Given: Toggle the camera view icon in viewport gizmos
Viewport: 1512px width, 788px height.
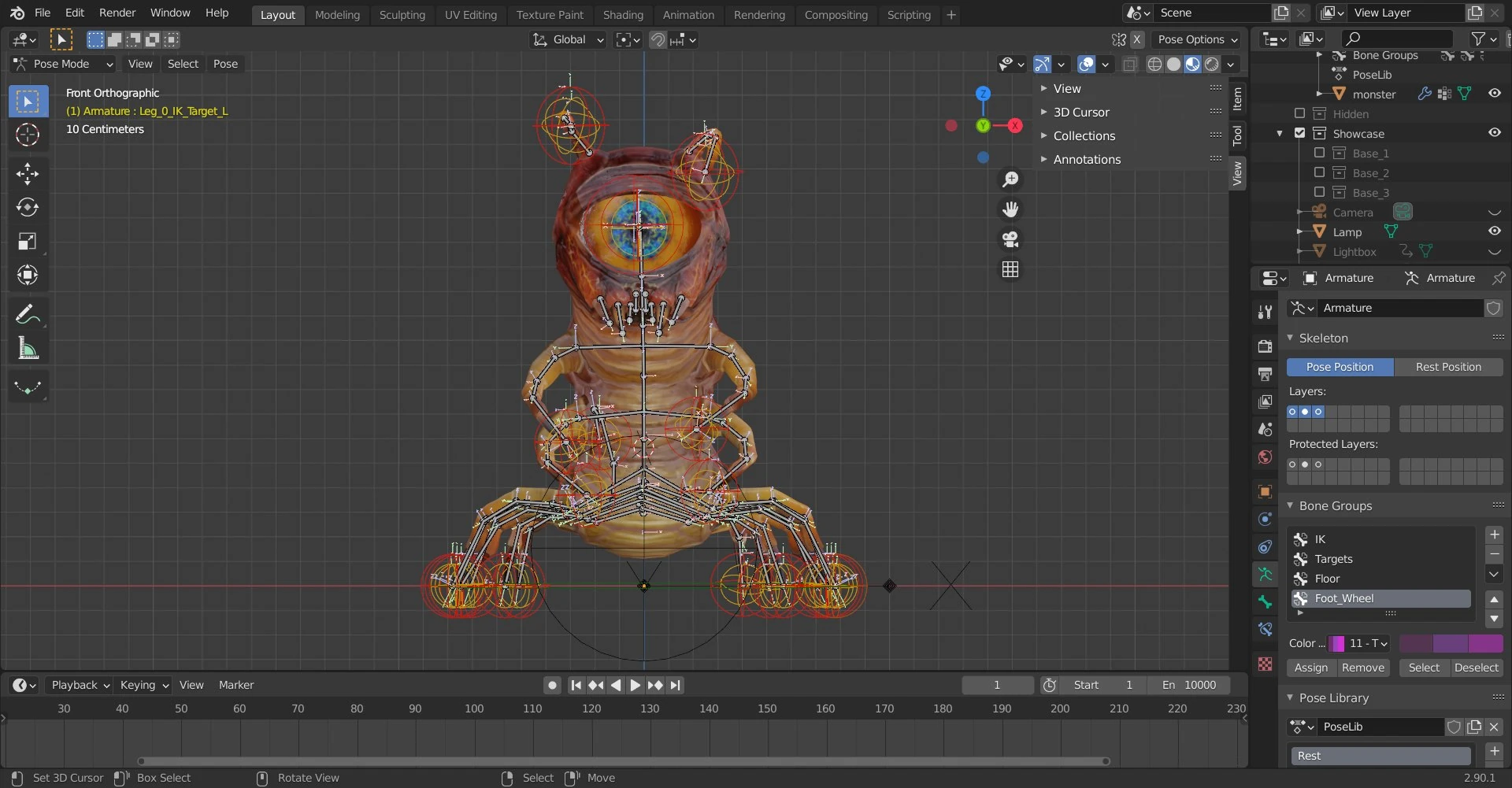Looking at the screenshot, I should click(x=1010, y=239).
